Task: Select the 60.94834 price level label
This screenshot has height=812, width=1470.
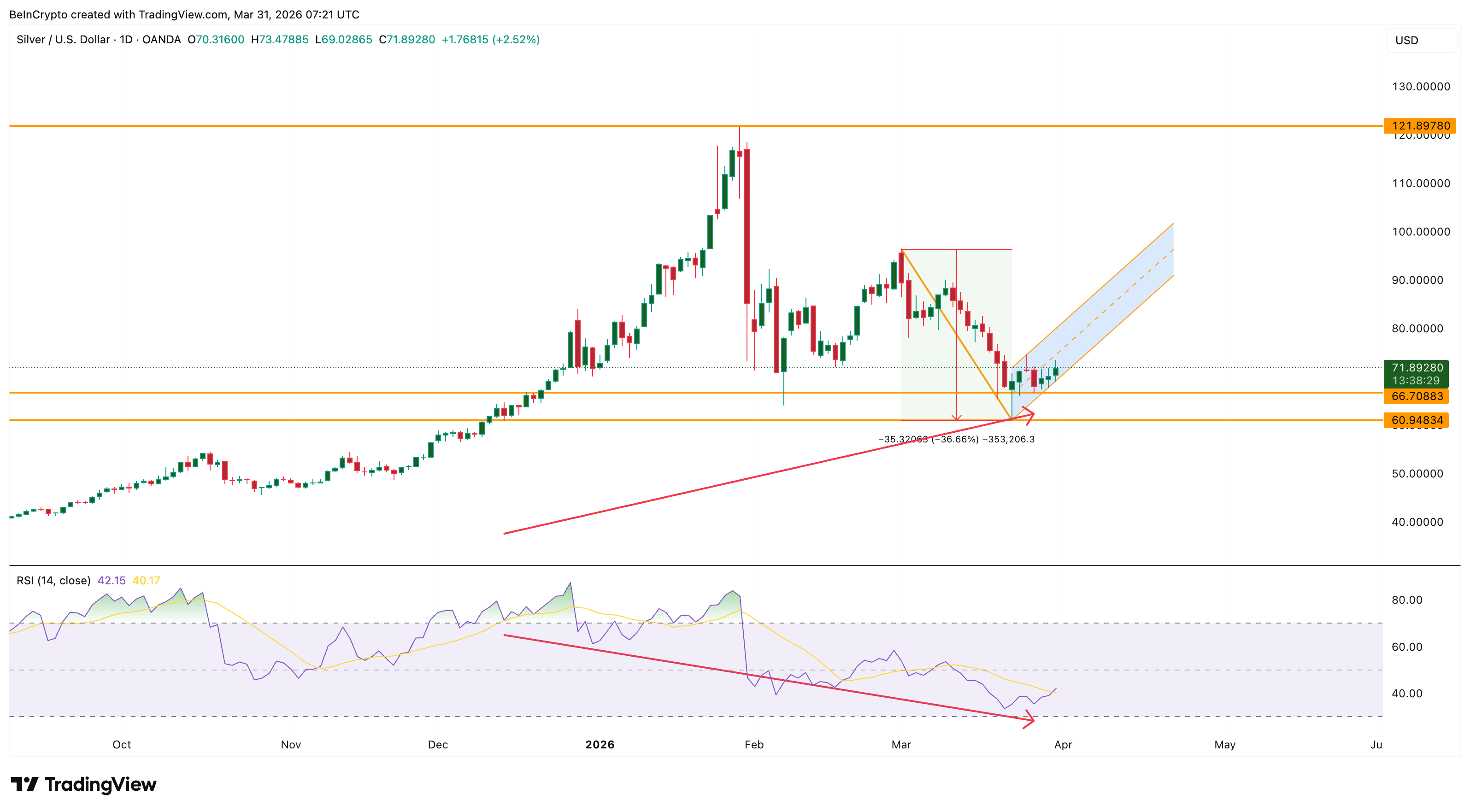Action: (x=1417, y=421)
